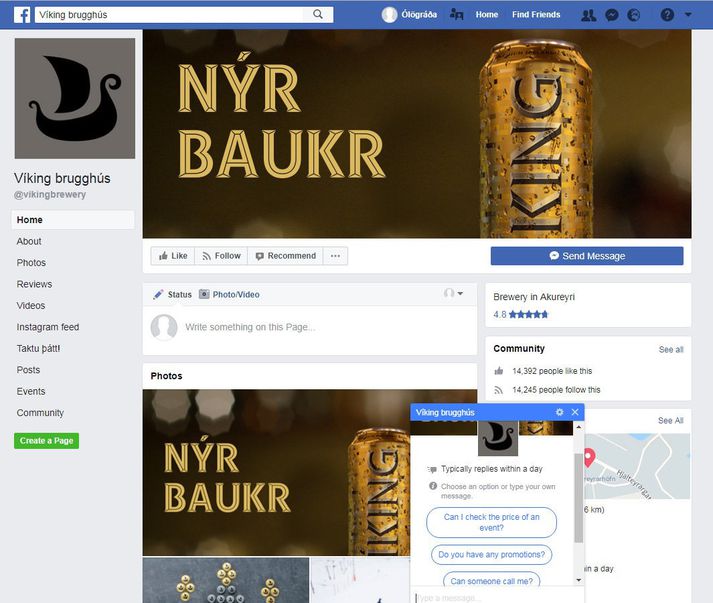Image resolution: width=713 pixels, height=603 pixels.
Task: Open Instagram feed section
Action: click(48, 327)
